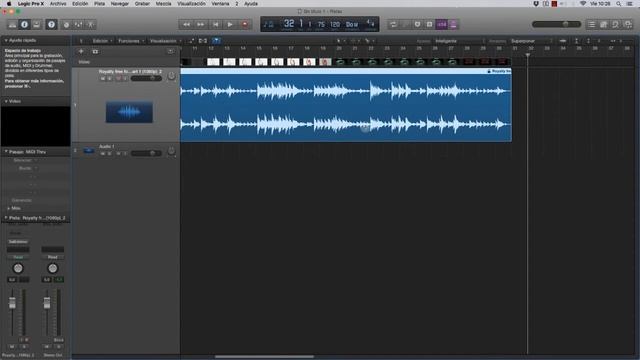Viewport: 640px width, 360px height.
Task: Click the Tuner icon
Action: pos(417,24)
